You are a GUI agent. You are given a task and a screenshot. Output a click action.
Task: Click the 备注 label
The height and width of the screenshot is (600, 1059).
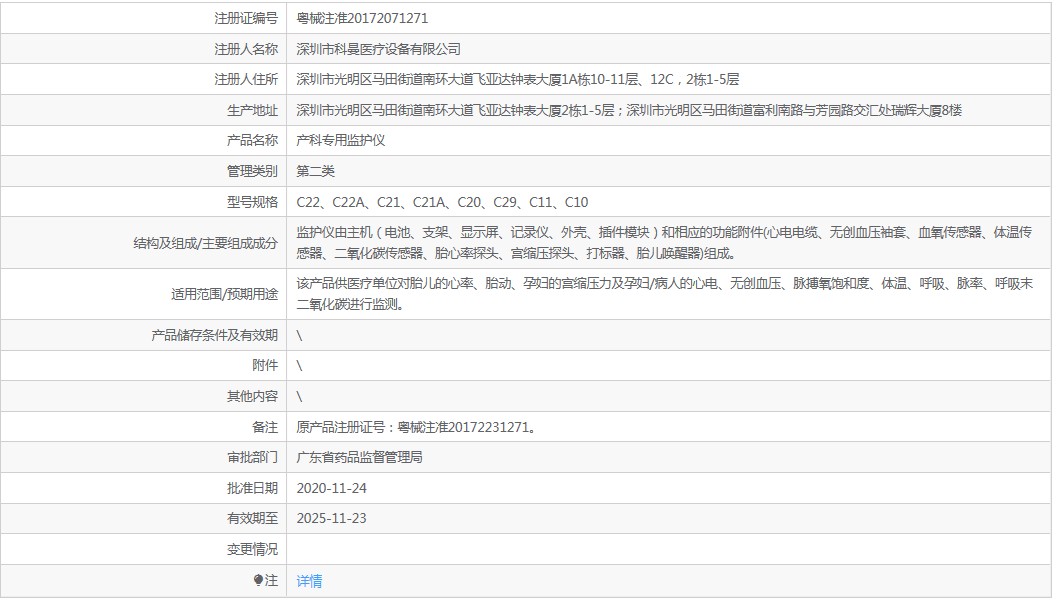point(265,427)
